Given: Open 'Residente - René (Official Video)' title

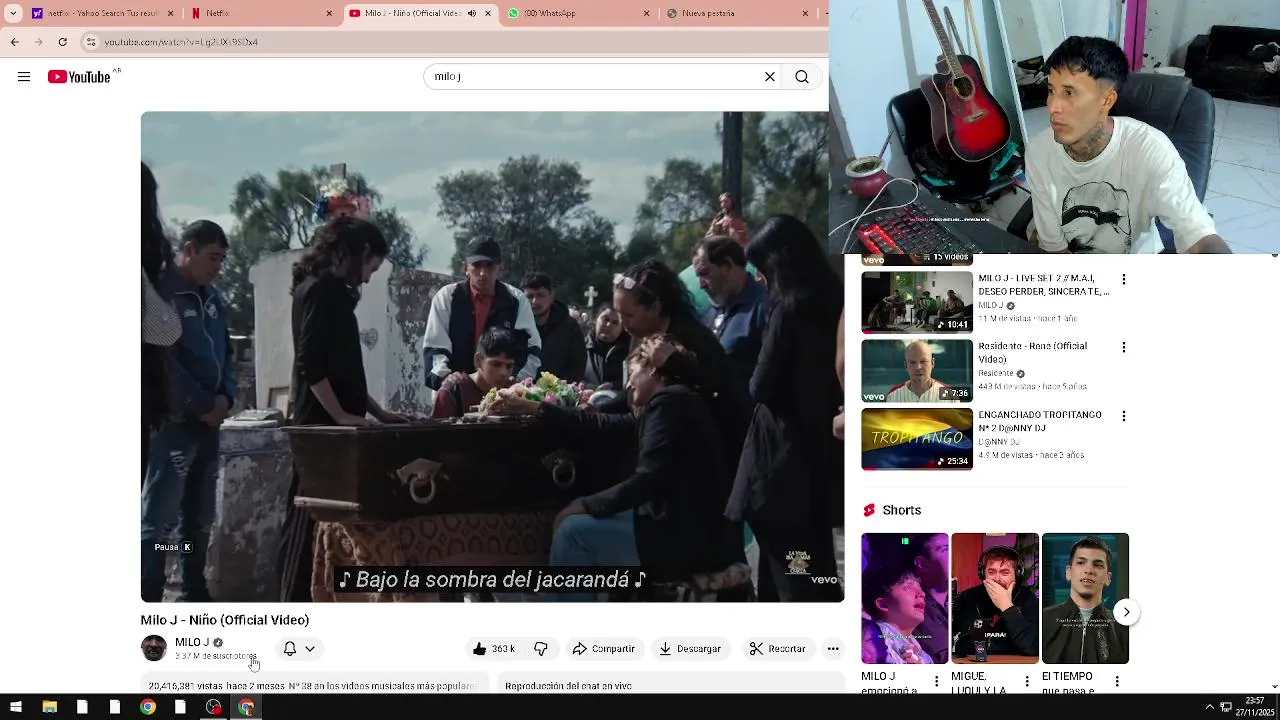Looking at the screenshot, I should click(1032, 353).
